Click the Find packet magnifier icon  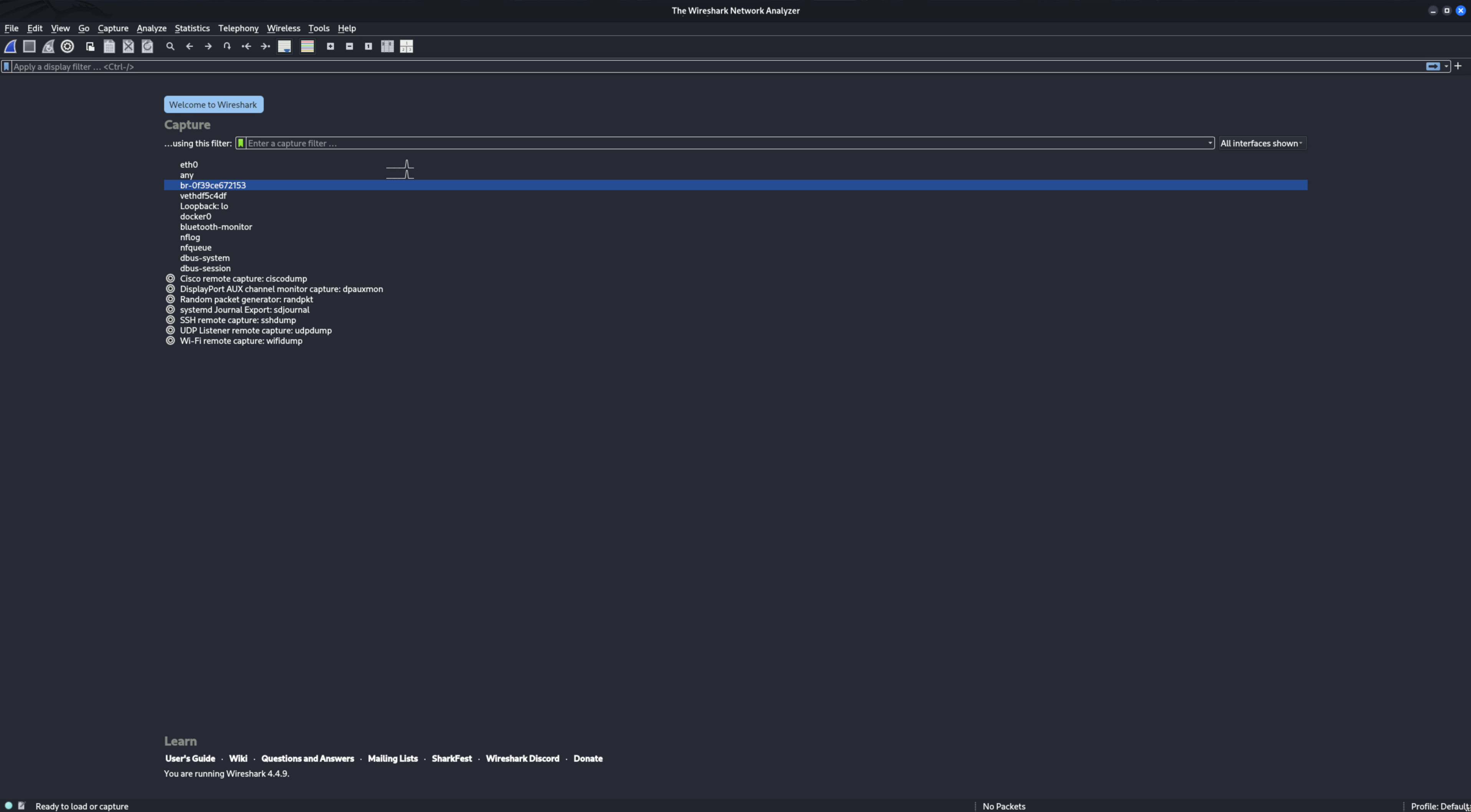coord(170,46)
